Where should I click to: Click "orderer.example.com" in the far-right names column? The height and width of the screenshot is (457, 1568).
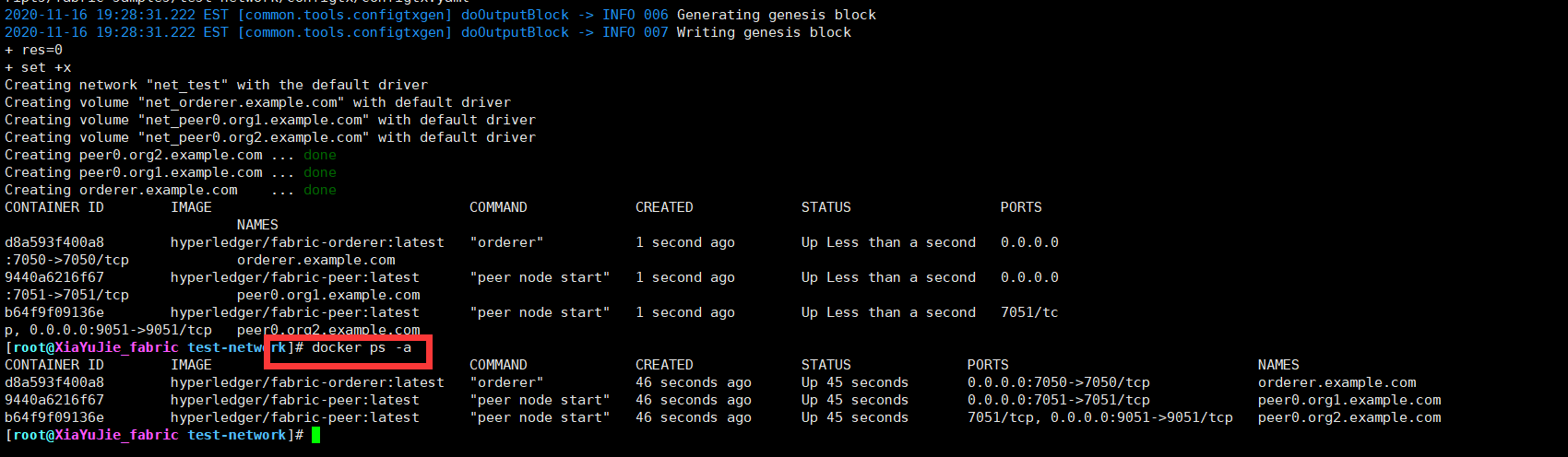point(1336,382)
